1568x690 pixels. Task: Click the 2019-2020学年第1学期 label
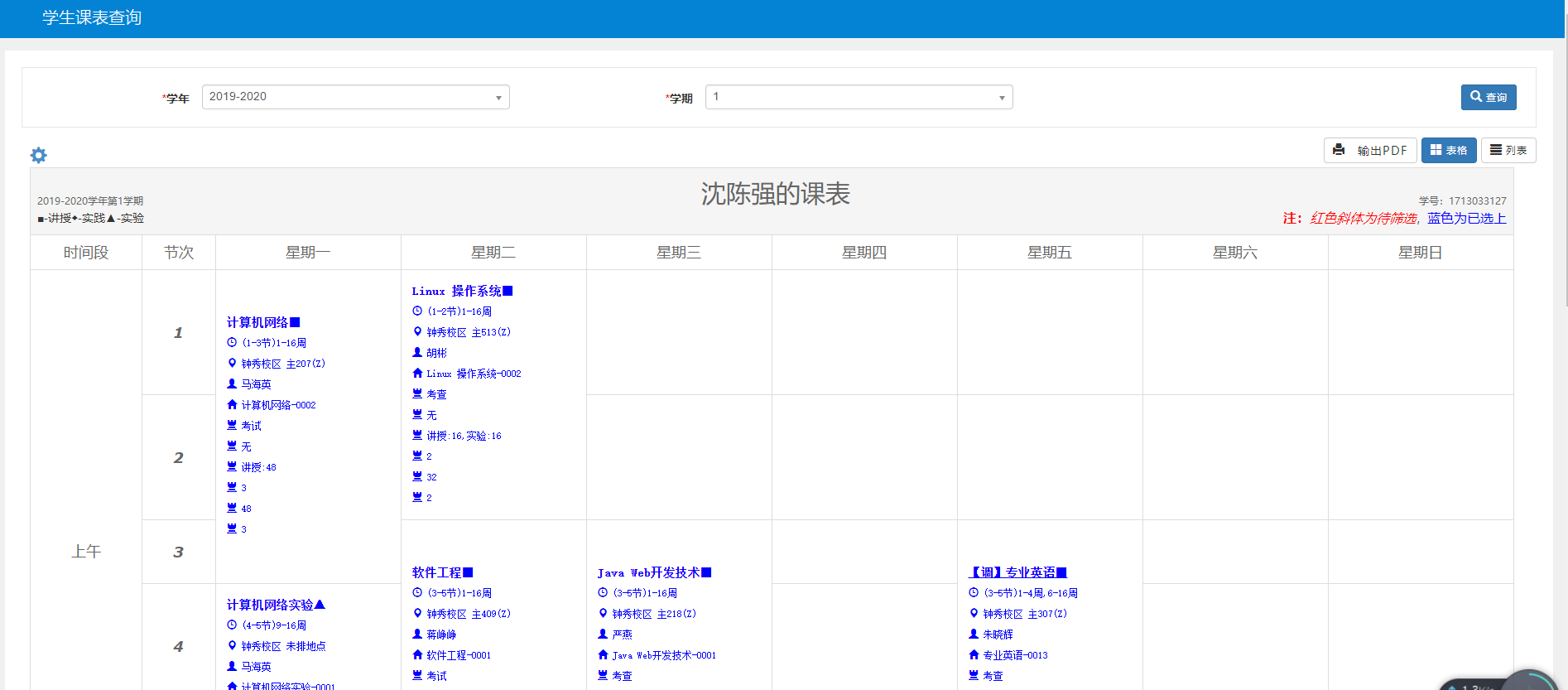(x=90, y=200)
